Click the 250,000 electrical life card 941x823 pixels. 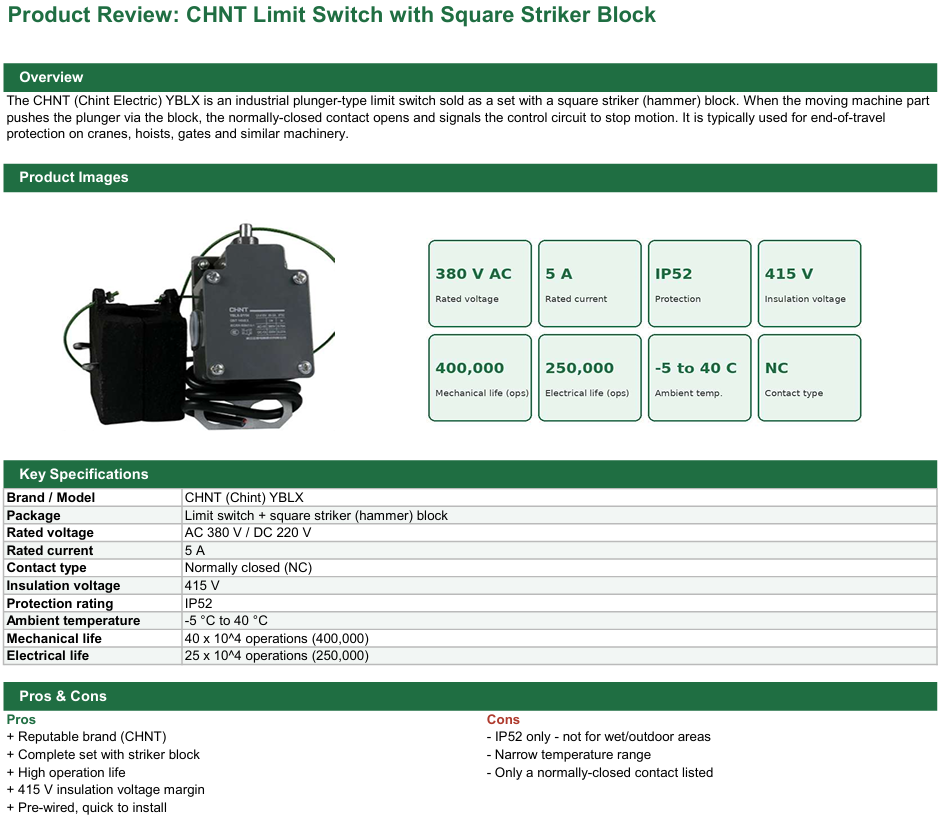pos(589,378)
